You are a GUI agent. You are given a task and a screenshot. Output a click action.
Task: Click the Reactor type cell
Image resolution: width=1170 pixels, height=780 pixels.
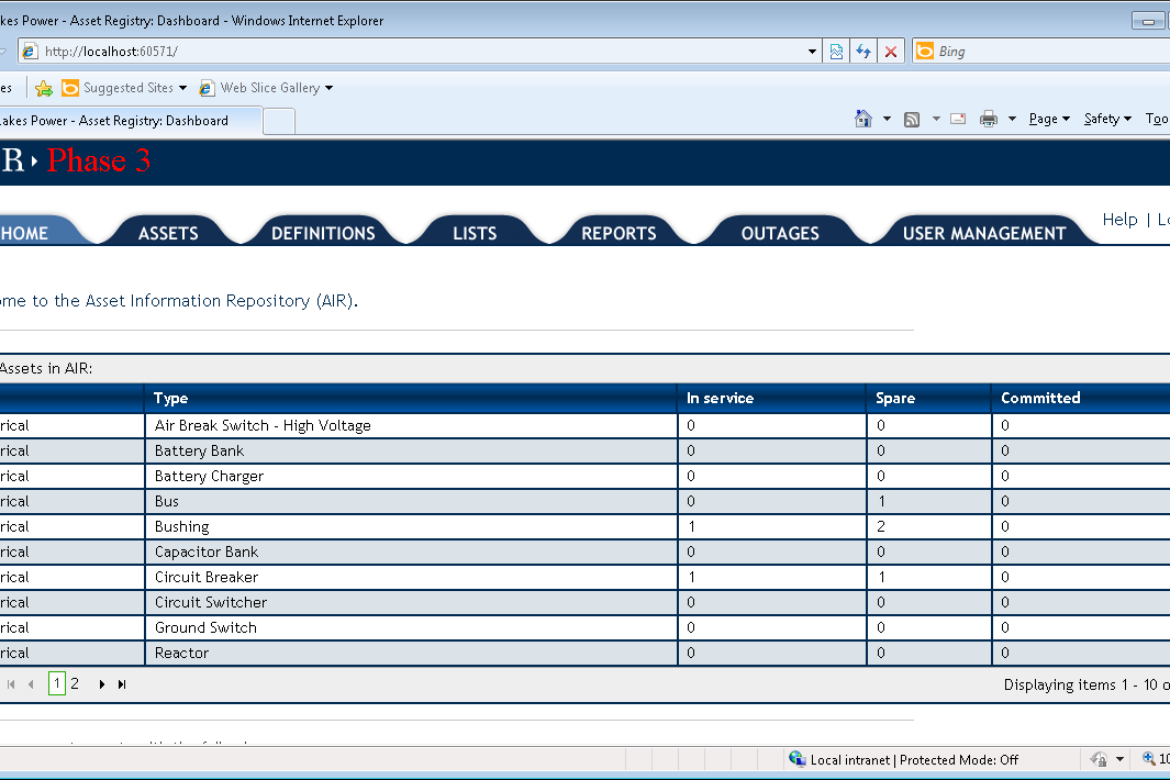(x=411, y=653)
